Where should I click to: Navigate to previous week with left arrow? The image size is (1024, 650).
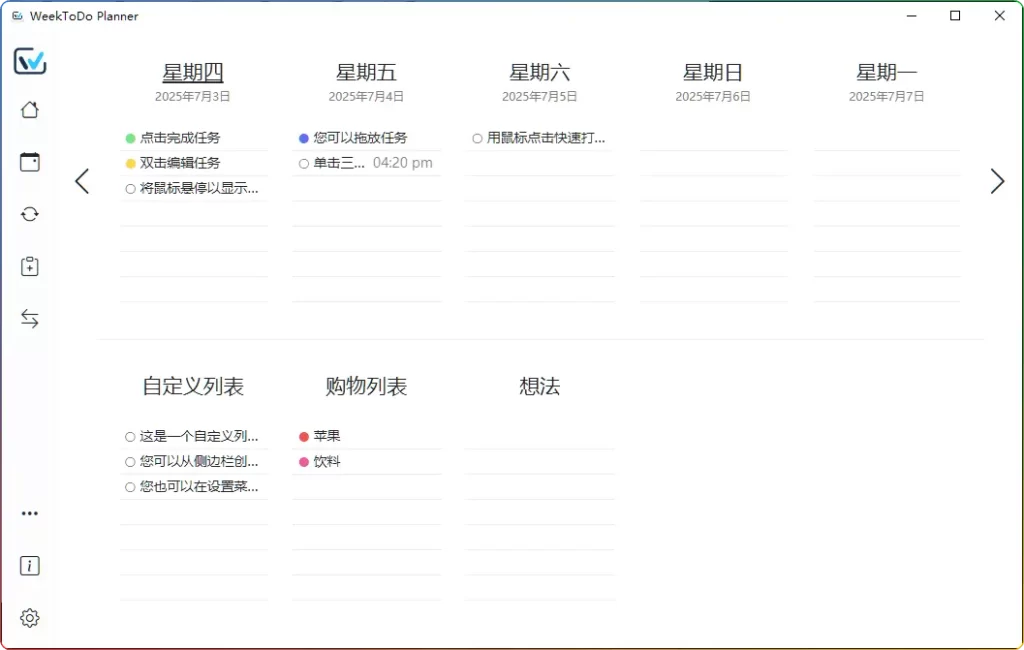[x=83, y=181]
